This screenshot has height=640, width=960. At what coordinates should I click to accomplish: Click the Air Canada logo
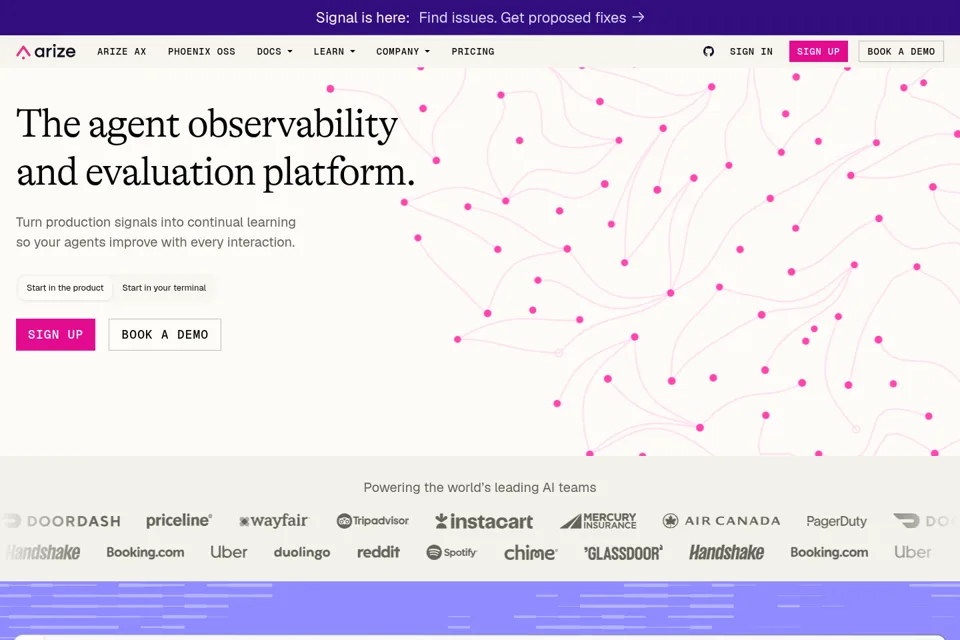click(x=721, y=521)
